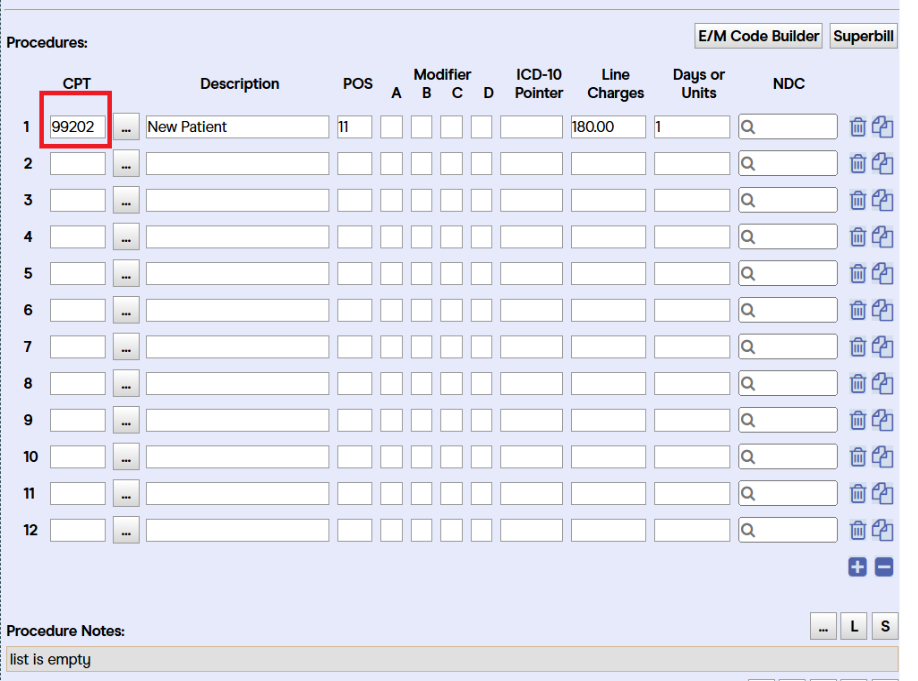
Task: Copy procedure row 8 using duplicate icon
Action: [x=883, y=384]
